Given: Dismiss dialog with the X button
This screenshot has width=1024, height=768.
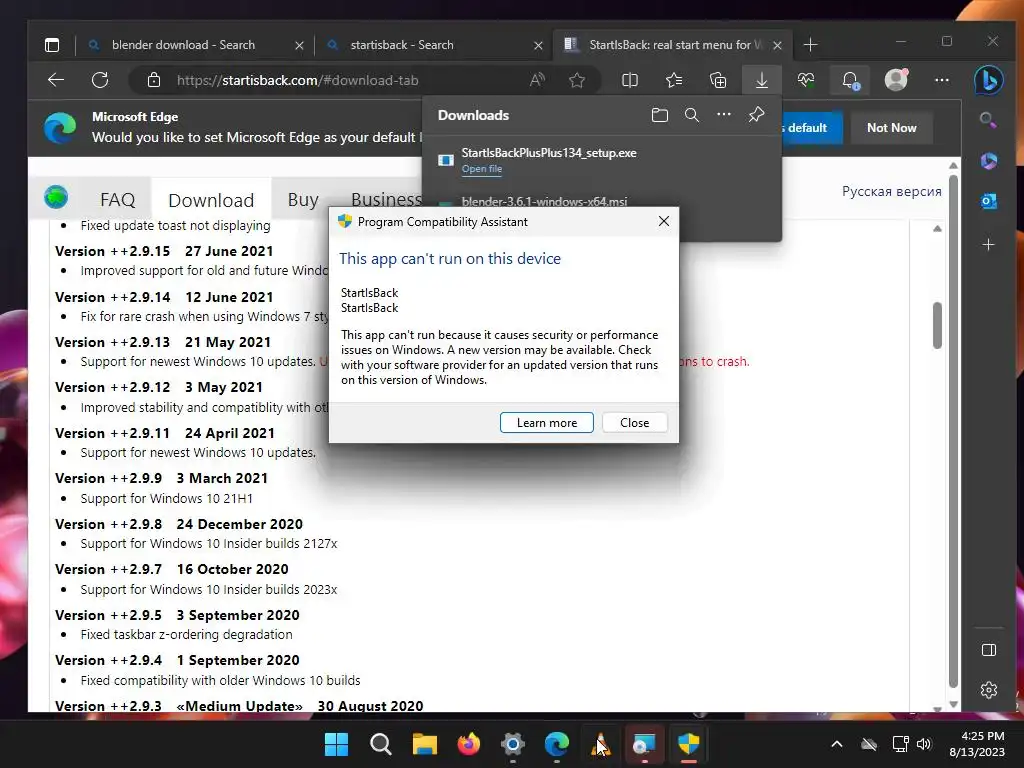Looking at the screenshot, I should pos(664,221).
